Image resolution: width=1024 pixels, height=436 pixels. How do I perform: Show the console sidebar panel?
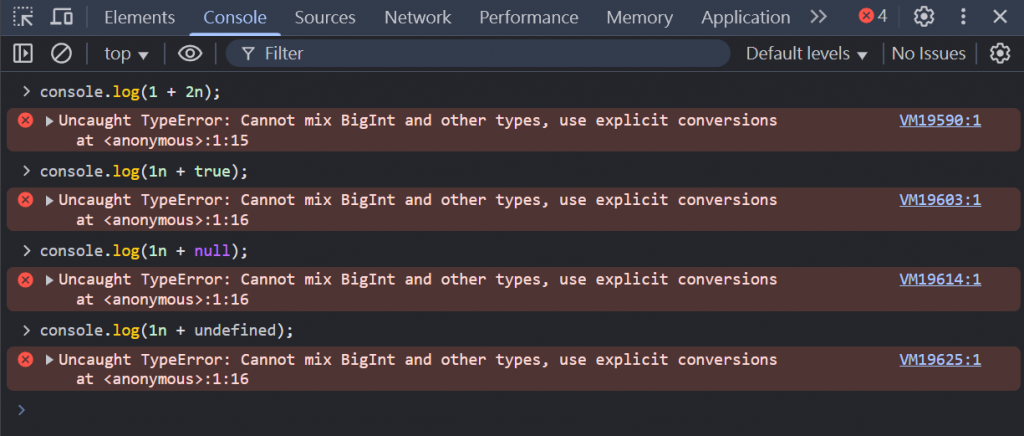(x=23, y=54)
